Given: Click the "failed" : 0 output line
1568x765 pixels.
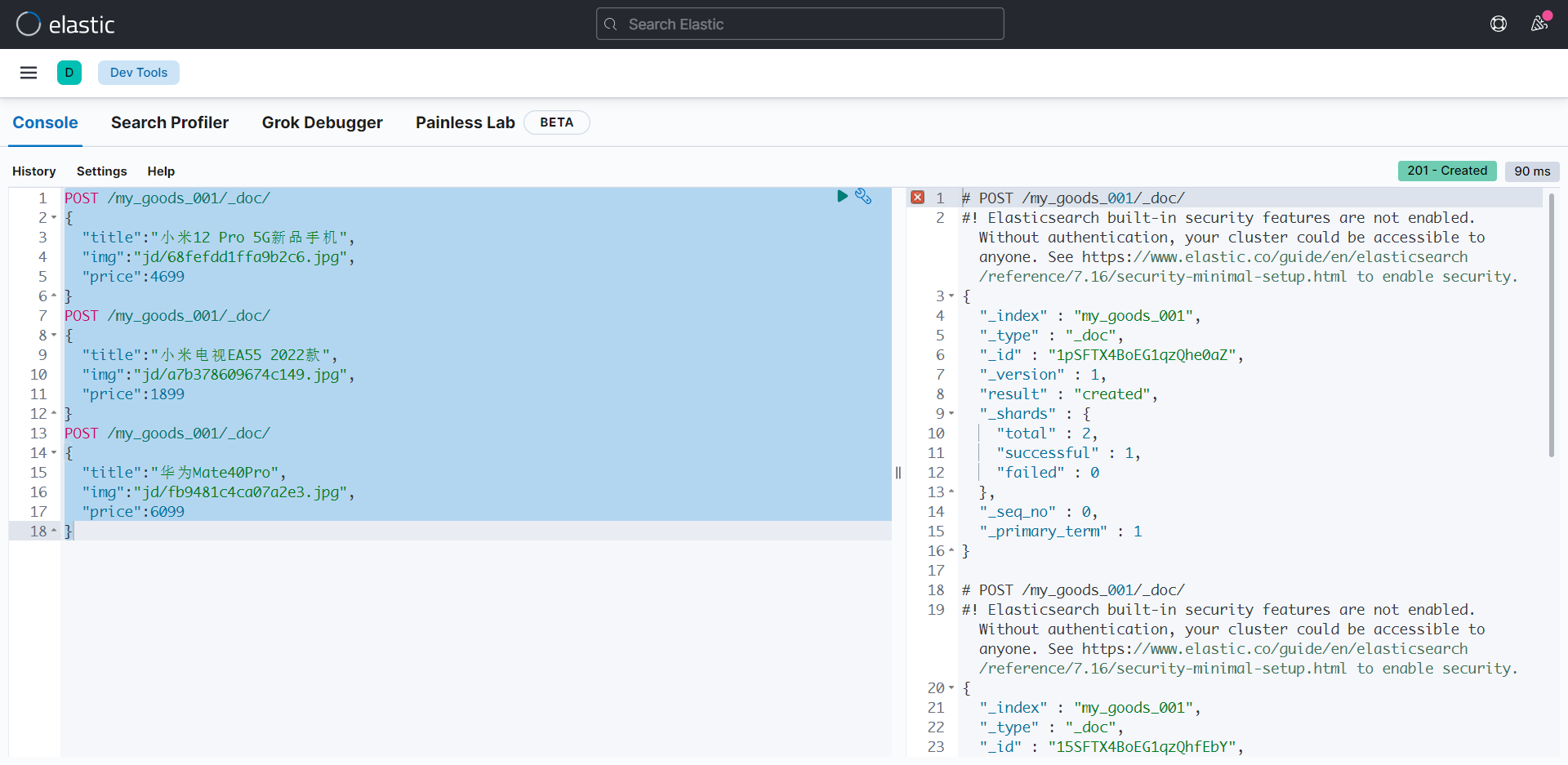Looking at the screenshot, I should [1048, 473].
